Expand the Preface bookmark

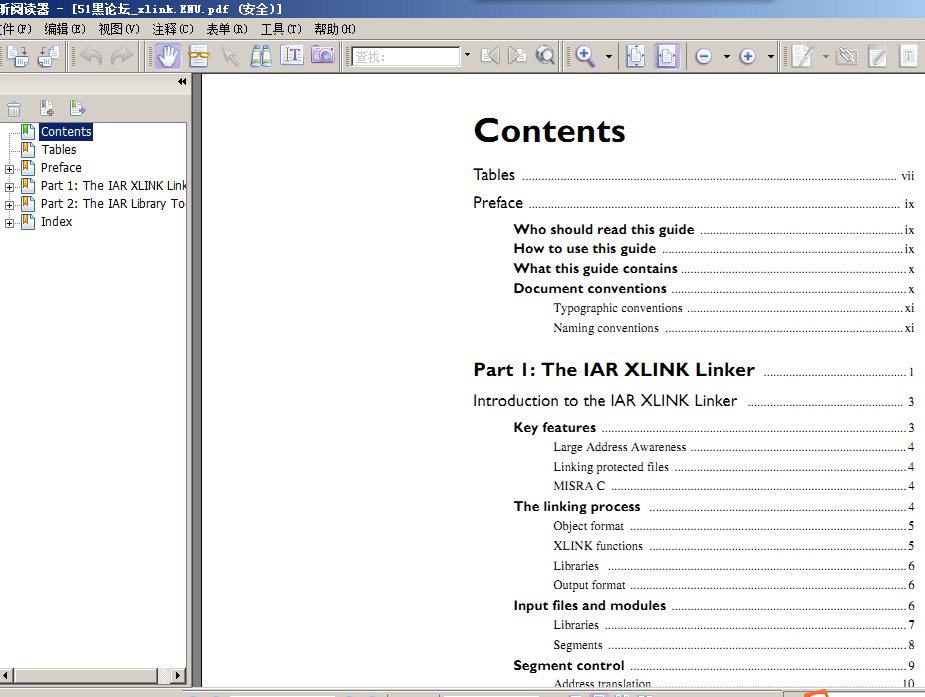click(x=9, y=169)
